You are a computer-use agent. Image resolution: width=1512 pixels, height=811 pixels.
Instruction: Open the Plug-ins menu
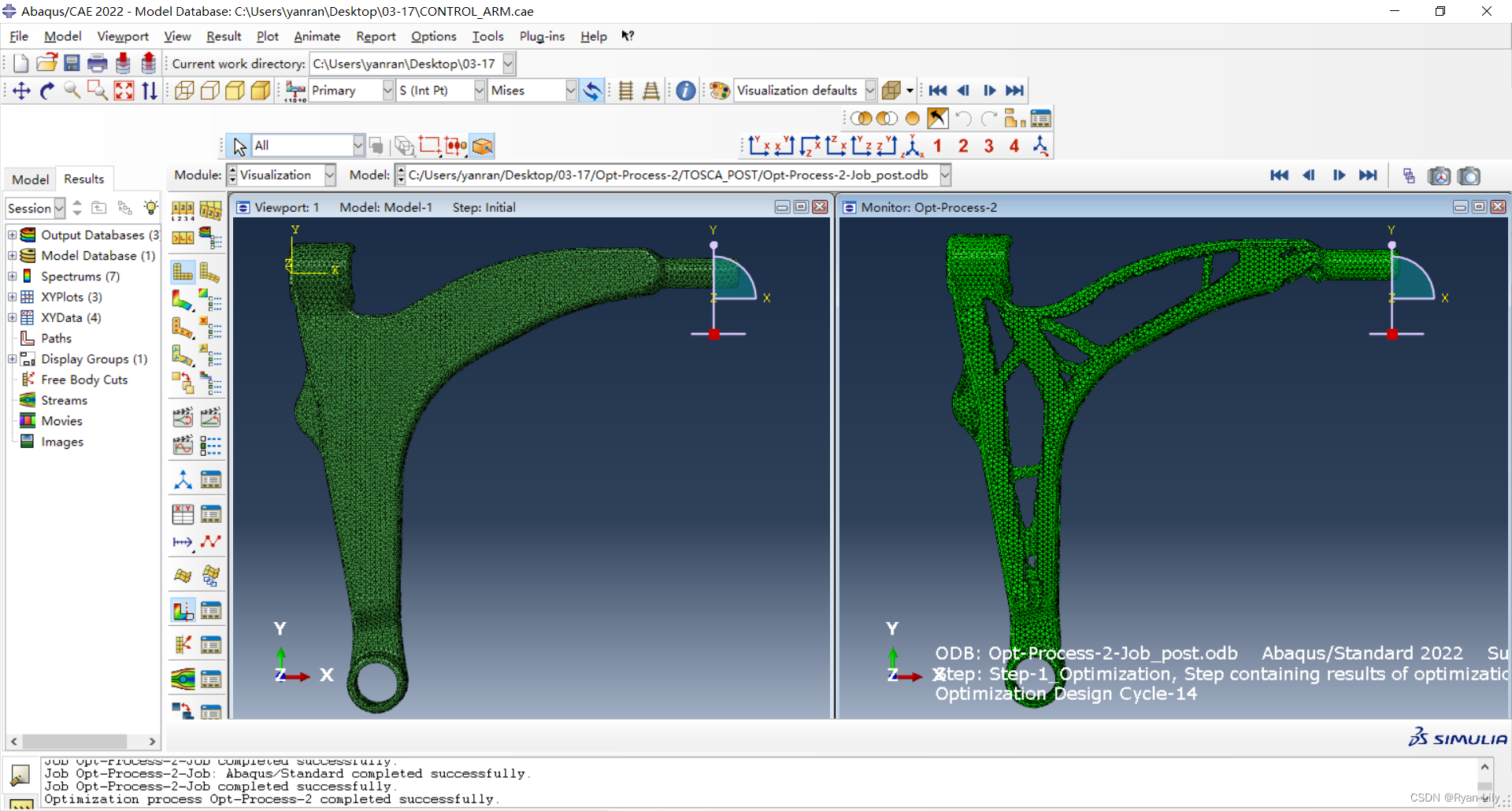pyautogui.click(x=542, y=36)
